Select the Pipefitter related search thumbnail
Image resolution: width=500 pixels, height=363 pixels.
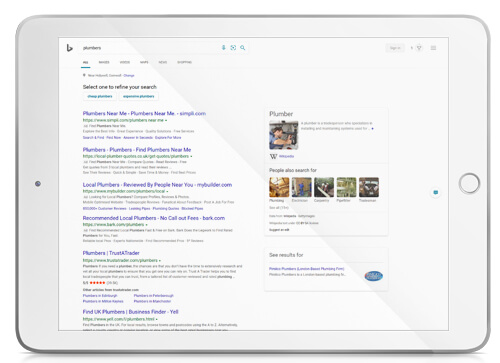click(x=346, y=187)
